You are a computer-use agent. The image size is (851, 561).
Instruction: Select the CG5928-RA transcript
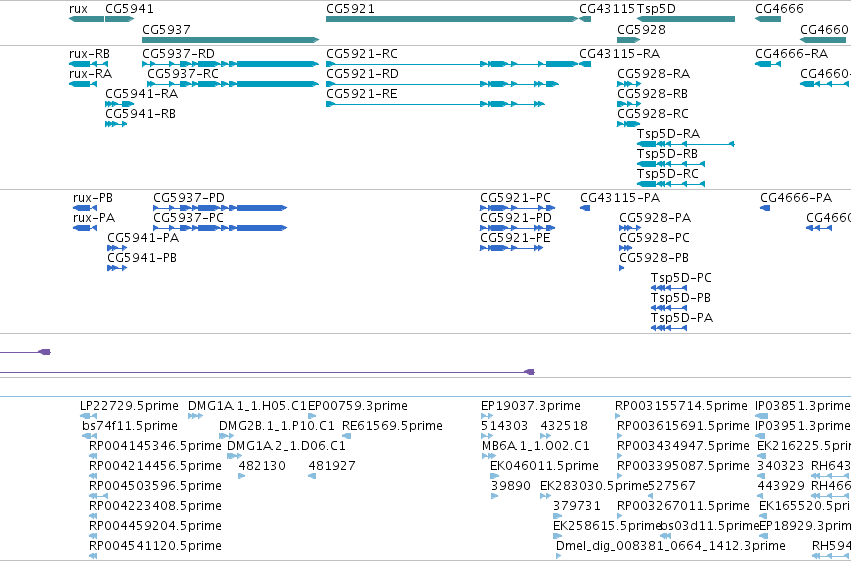(x=629, y=84)
